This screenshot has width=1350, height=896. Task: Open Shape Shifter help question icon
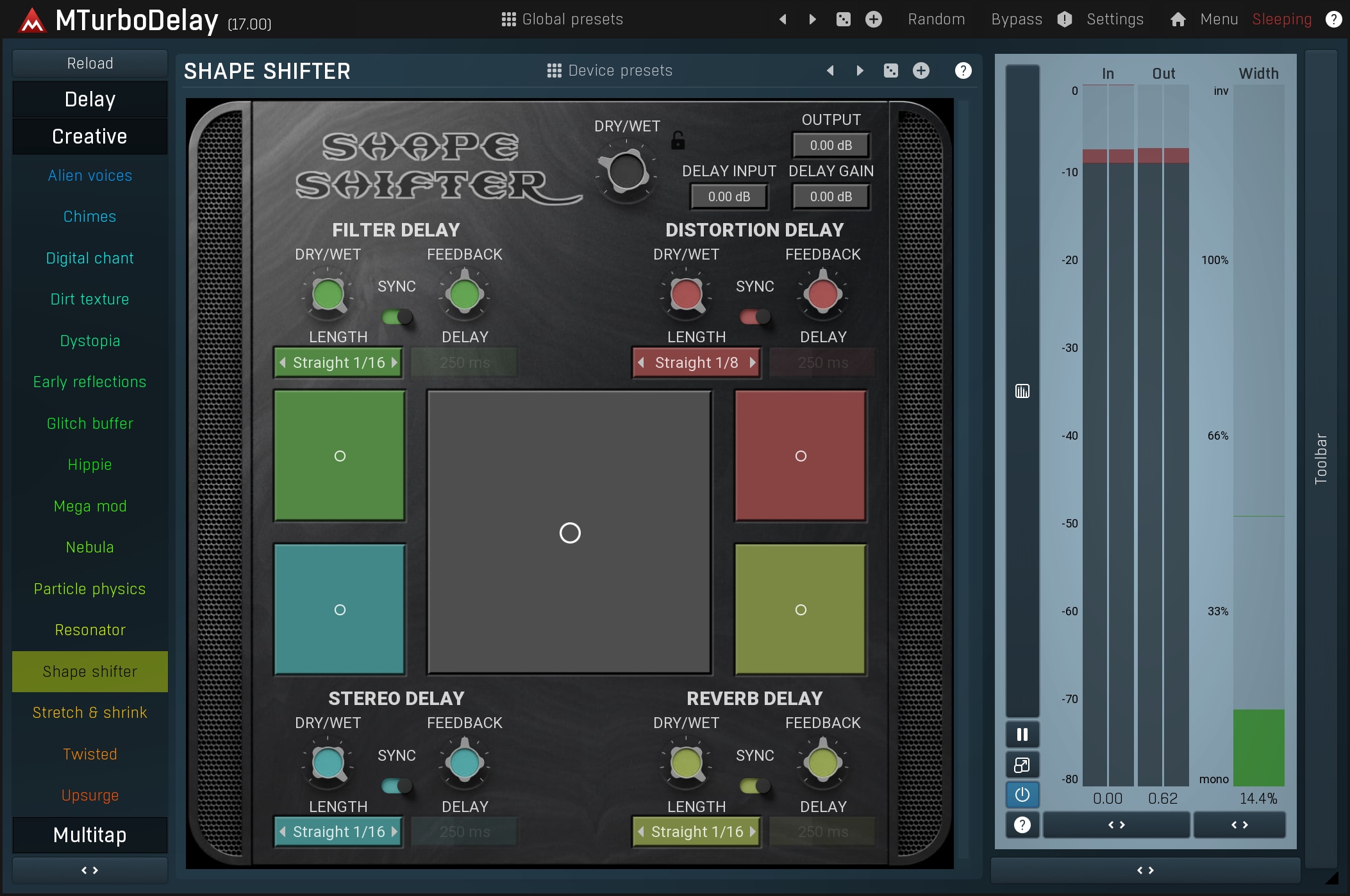tap(963, 71)
